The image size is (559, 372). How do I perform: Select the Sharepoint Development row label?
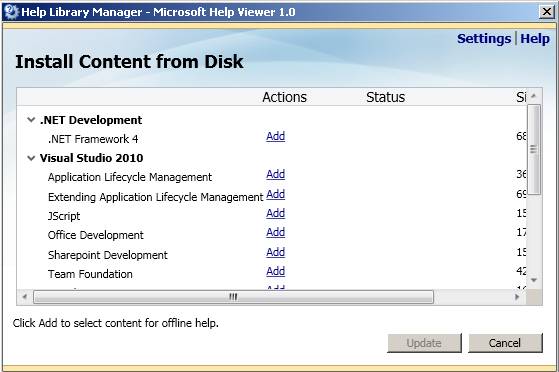point(108,255)
